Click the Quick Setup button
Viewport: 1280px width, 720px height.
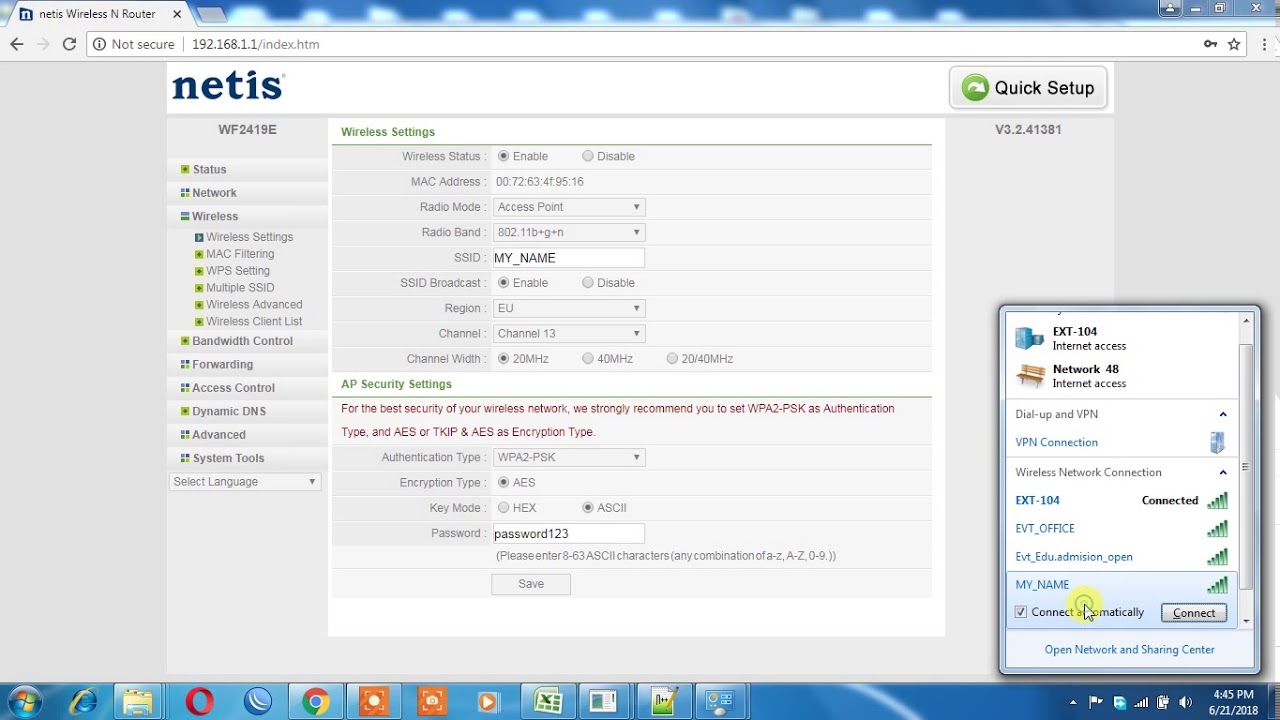(1028, 88)
